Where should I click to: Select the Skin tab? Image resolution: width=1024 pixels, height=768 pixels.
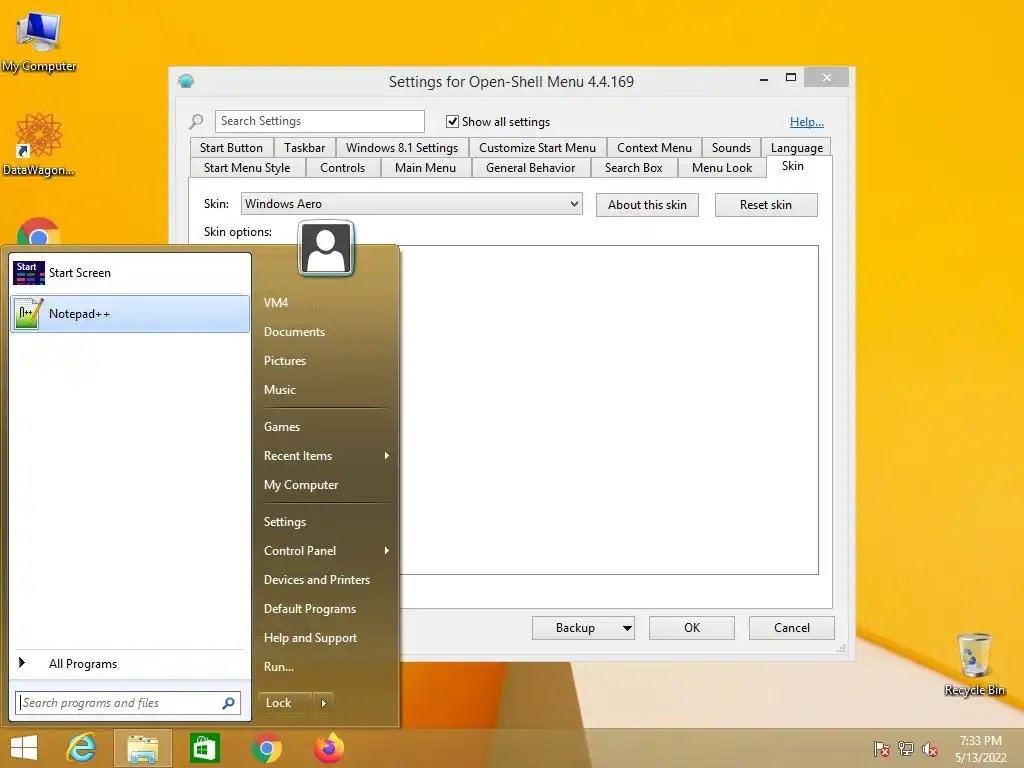pos(793,166)
